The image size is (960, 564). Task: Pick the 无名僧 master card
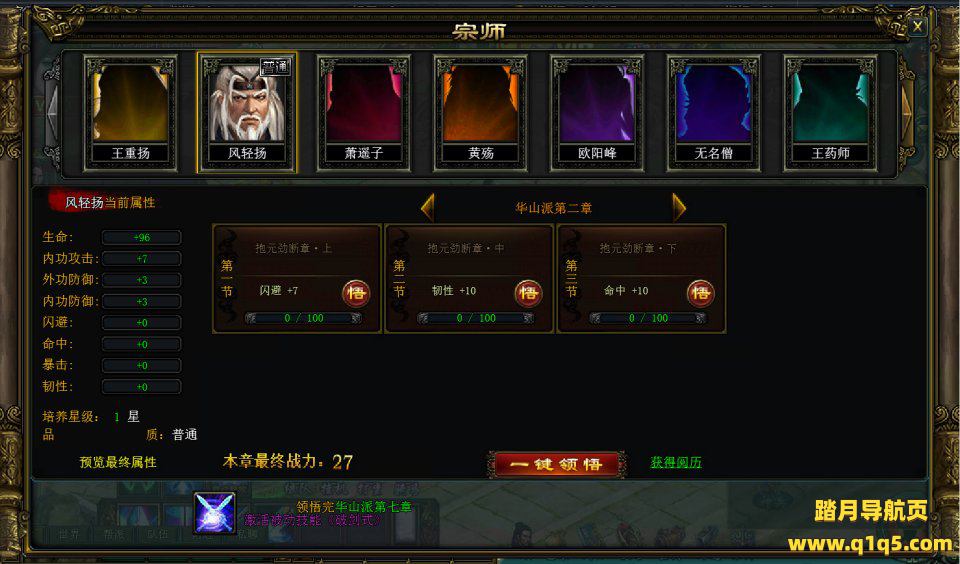(714, 113)
